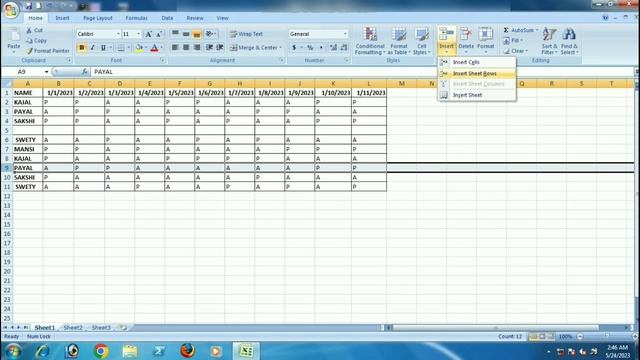
Task: Toggle Top Align
Action: 175,34
